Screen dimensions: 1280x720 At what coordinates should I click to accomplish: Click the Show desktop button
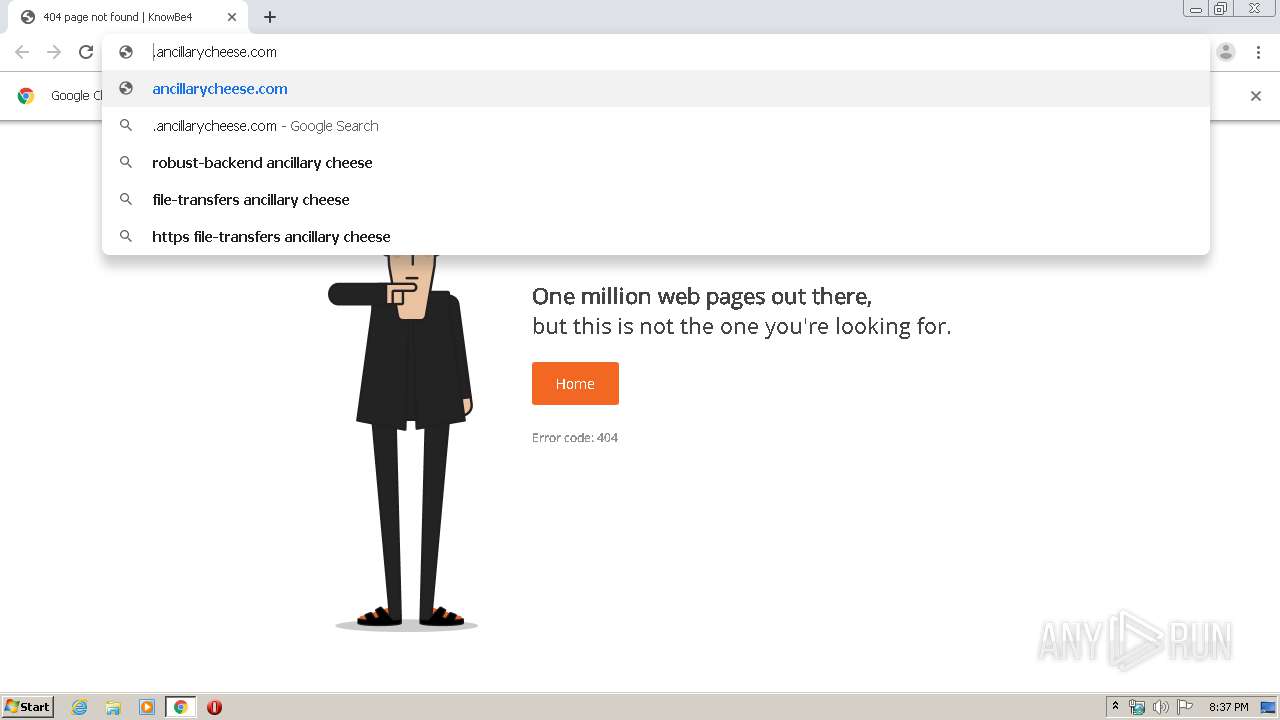point(1269,707)
